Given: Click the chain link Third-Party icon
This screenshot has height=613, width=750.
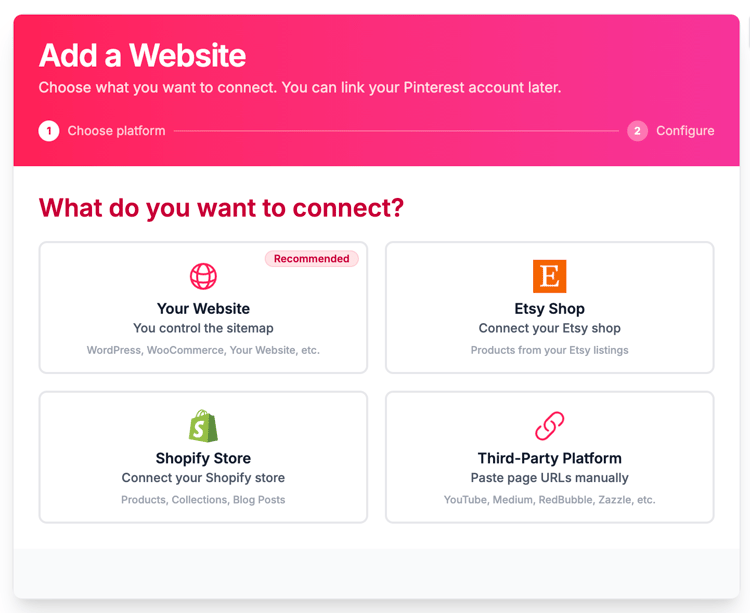Looking at the screenshot, I should [549, 426].
